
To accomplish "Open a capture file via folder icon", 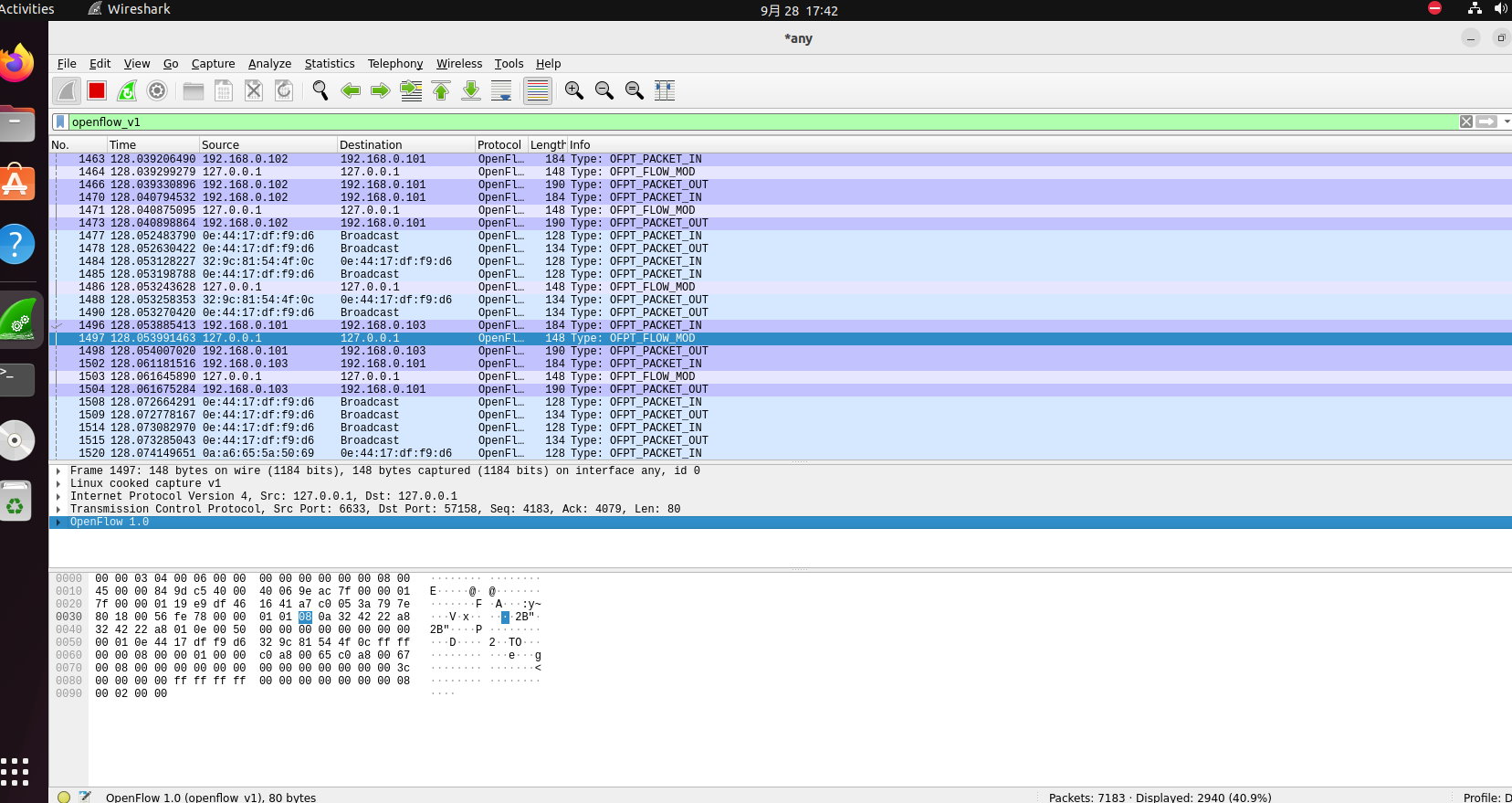I will (x=194, y=90).
